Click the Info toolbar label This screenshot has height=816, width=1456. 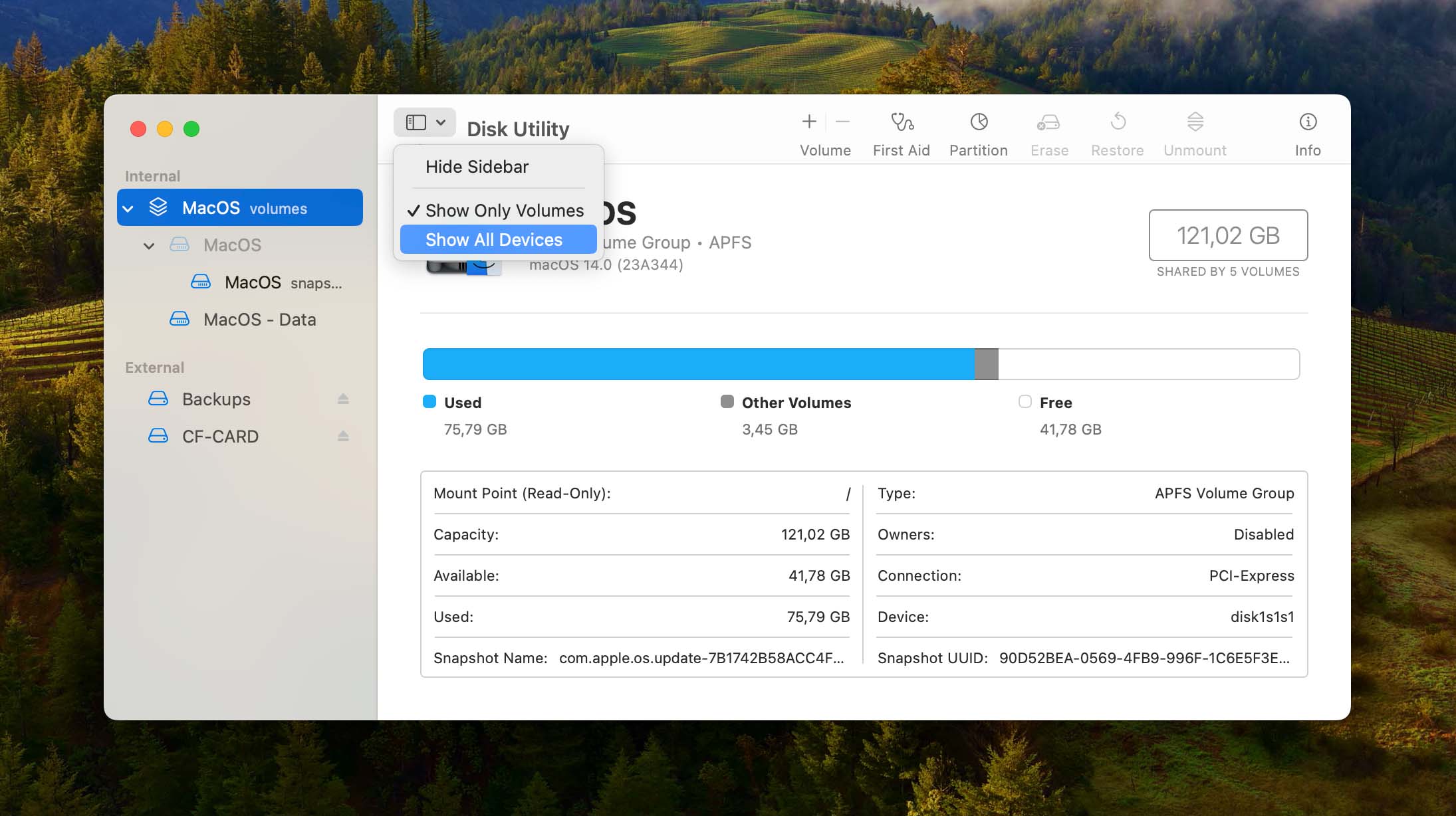(x=1308, y=150)
